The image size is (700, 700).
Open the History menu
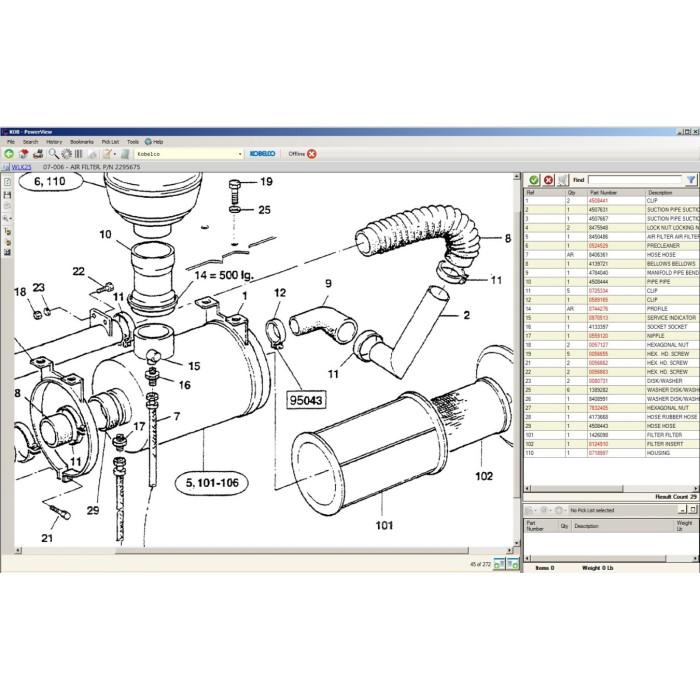coord(54,142)
